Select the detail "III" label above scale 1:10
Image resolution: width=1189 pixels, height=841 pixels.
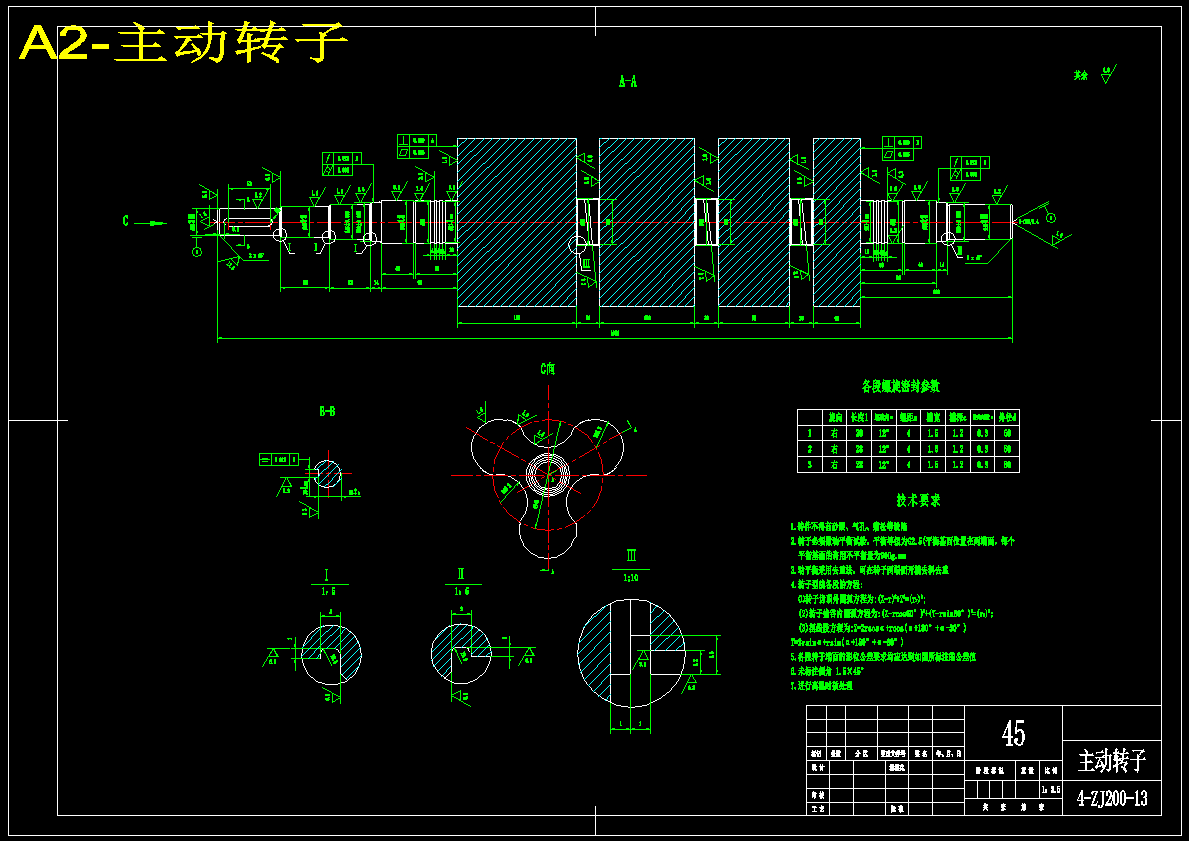point(632,557)
